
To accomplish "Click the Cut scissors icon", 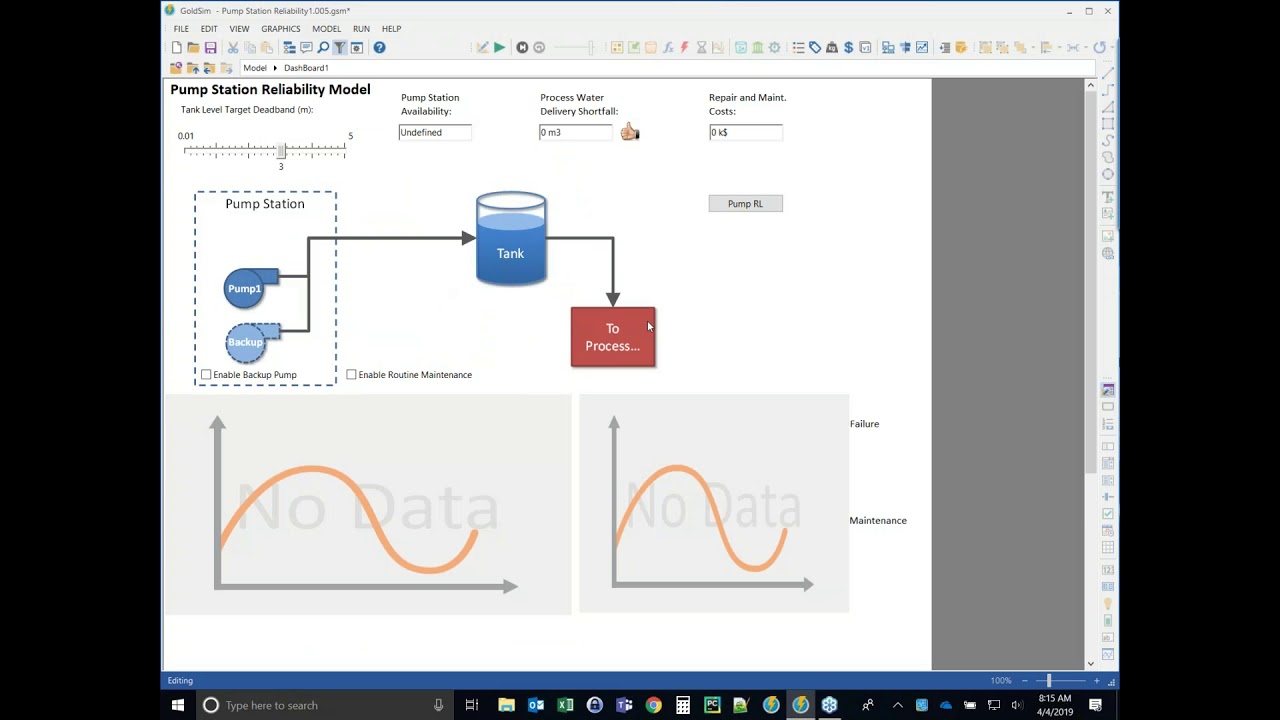I will (x=233, y=47).
